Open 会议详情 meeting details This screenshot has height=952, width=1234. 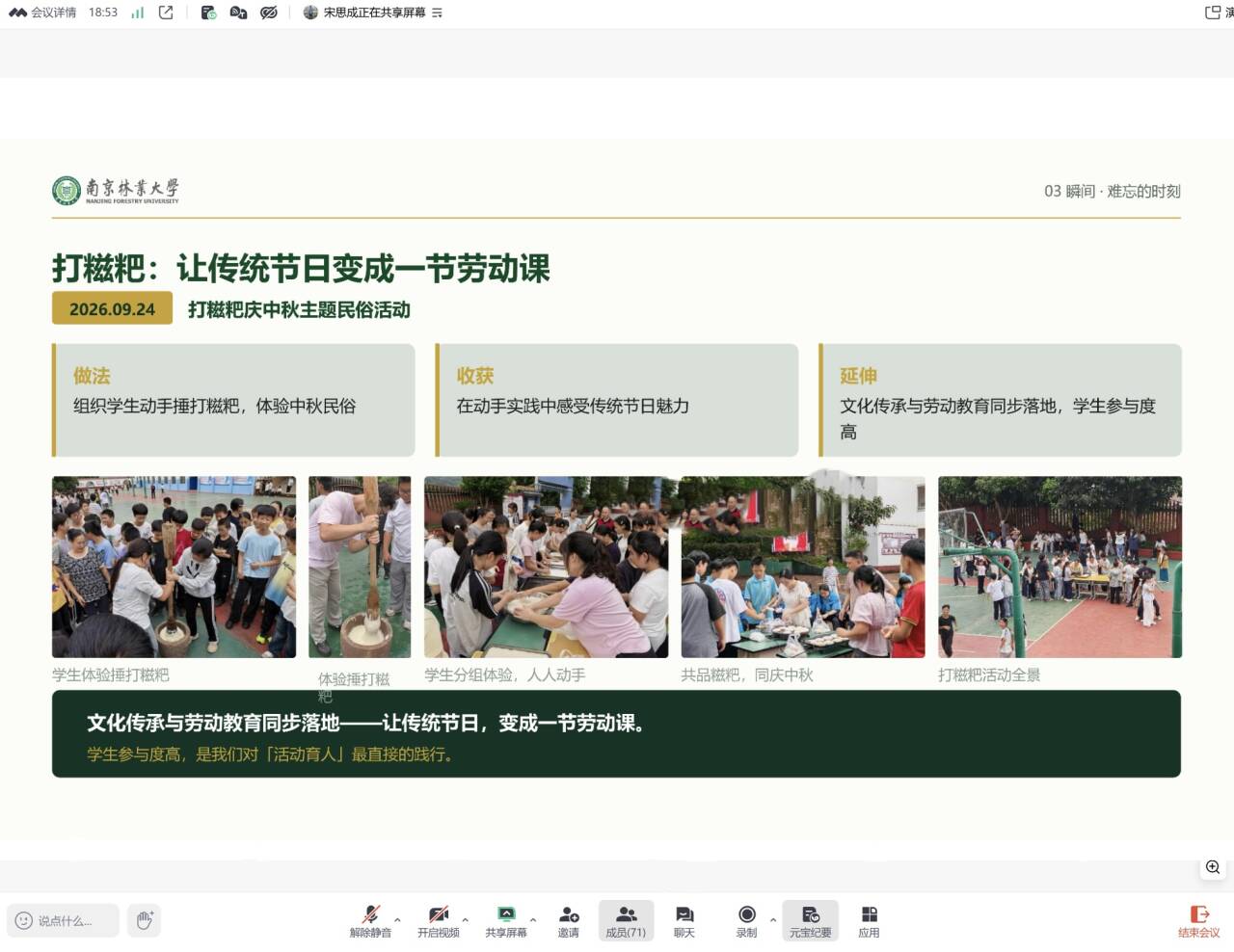[42, 13]
